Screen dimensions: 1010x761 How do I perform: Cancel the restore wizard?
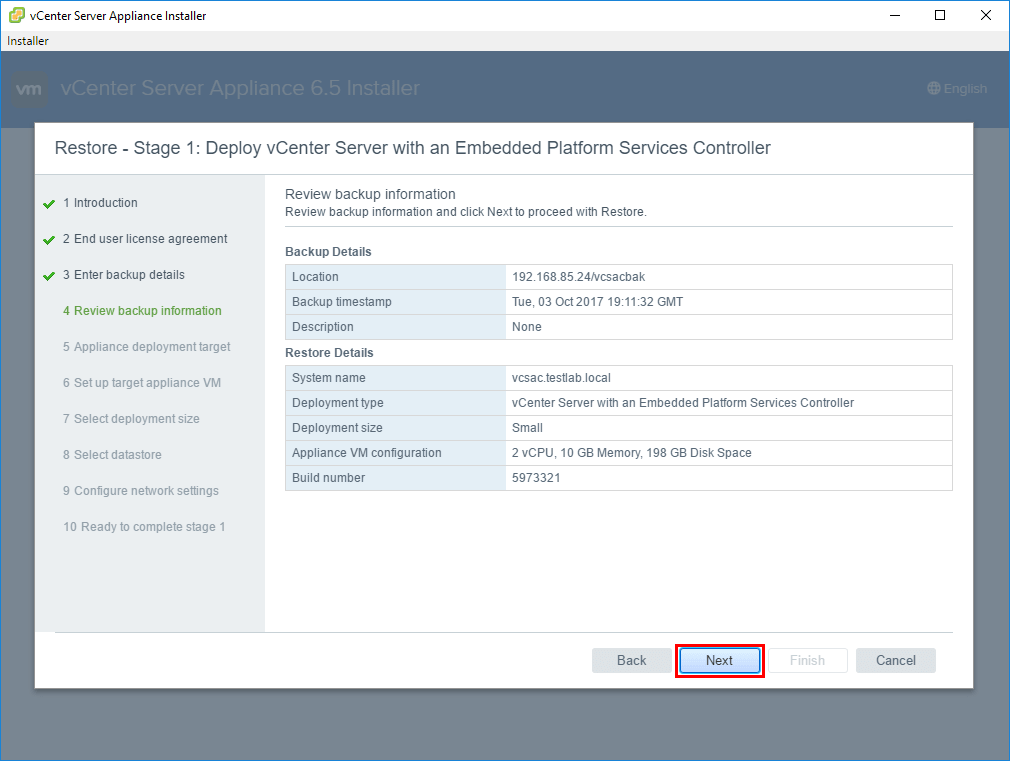pos(895,660)
